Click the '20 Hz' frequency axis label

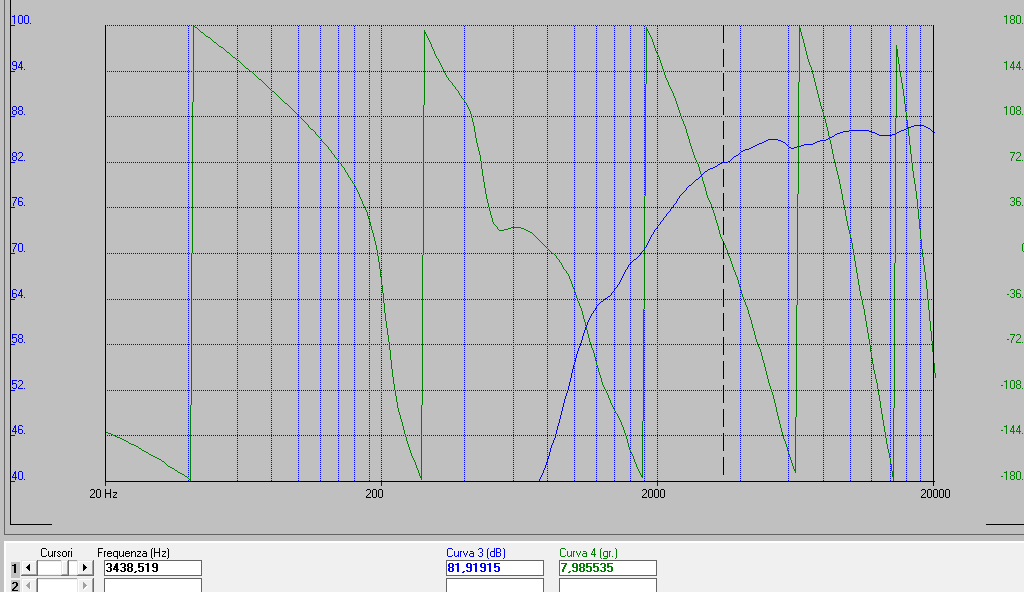click(103, 494)
